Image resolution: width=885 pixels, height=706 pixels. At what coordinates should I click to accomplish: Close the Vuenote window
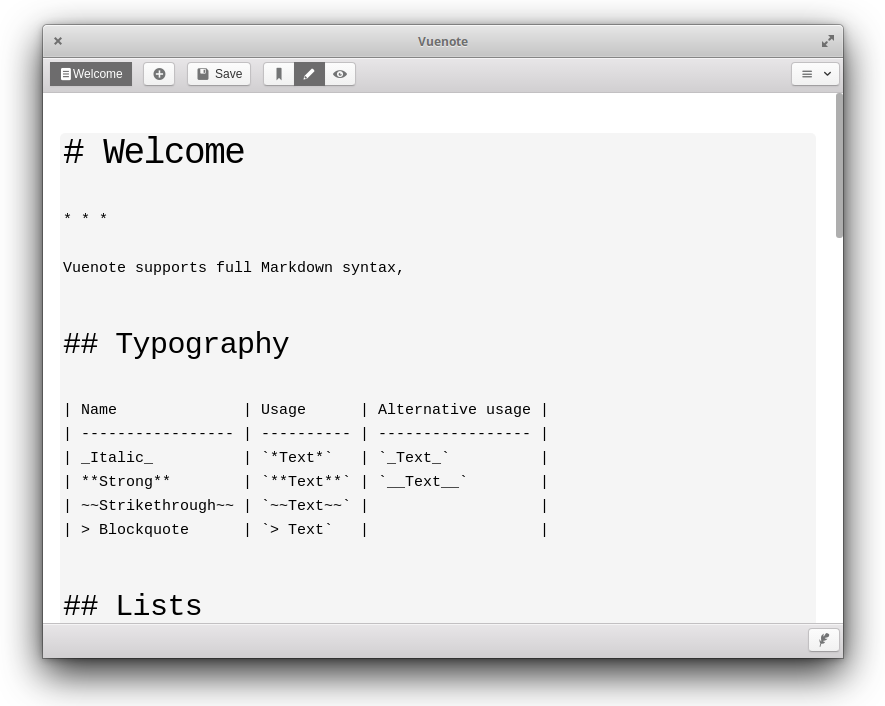[x=58, y=41]
